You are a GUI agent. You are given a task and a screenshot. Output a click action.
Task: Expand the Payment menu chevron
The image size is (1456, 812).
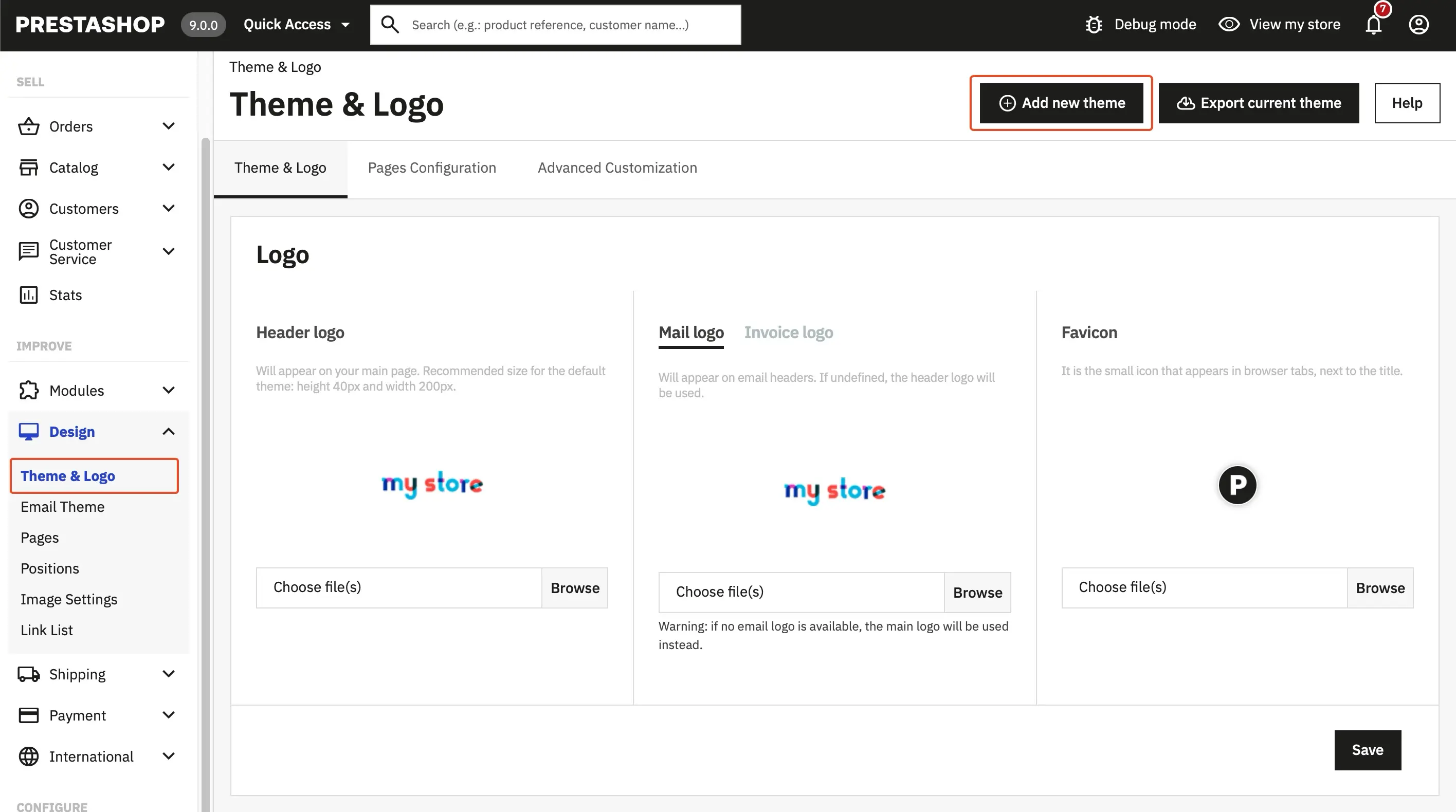coord(169,715)
